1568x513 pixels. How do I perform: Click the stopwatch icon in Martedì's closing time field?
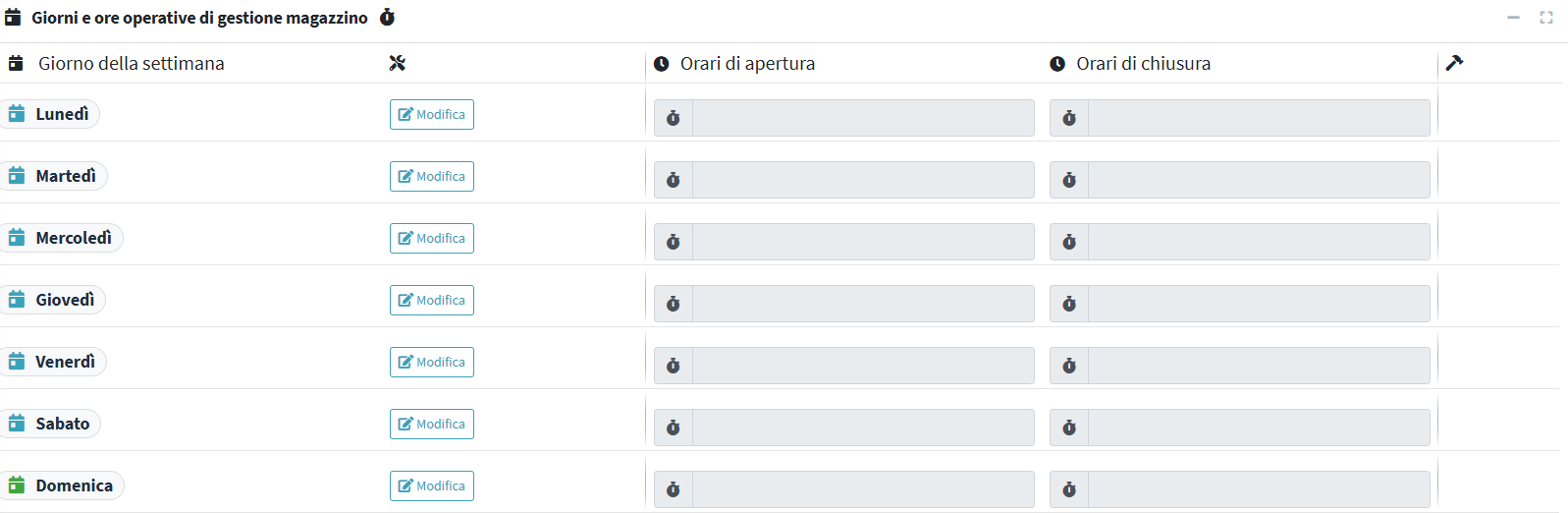point(1069,180)
